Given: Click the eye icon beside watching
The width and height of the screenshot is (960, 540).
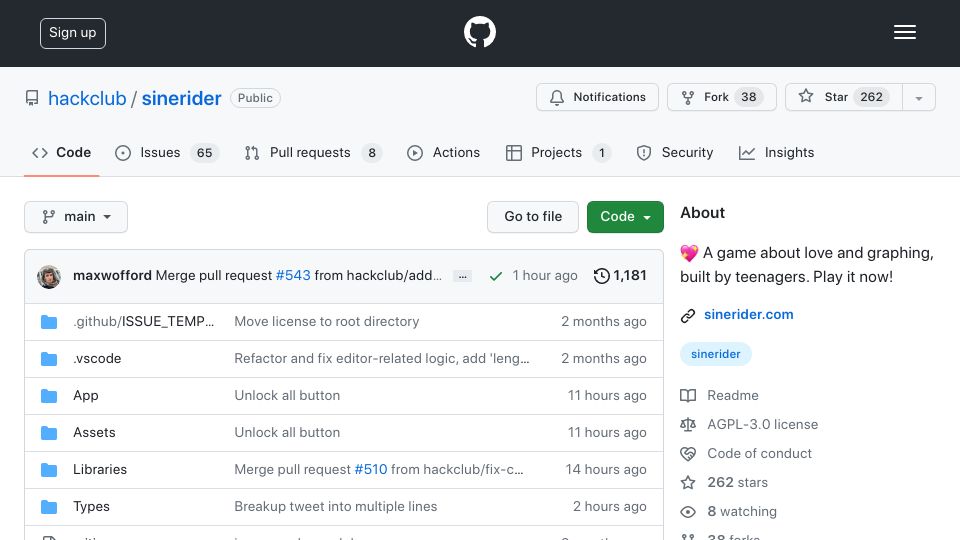Looking at the screenshot, I should coord(688,512).
